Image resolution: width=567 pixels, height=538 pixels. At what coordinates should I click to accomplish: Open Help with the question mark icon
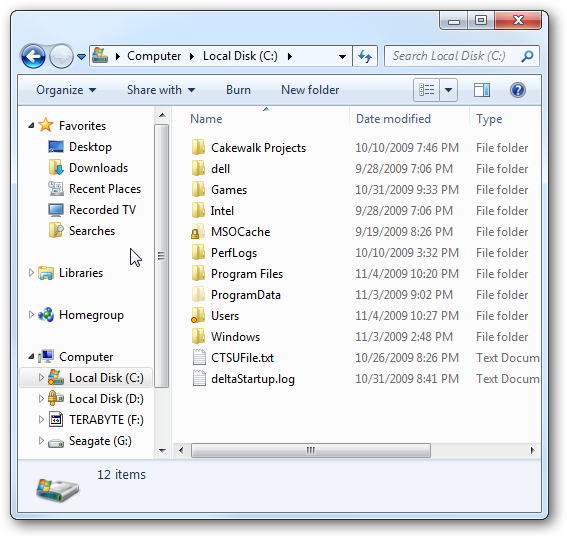518,90
